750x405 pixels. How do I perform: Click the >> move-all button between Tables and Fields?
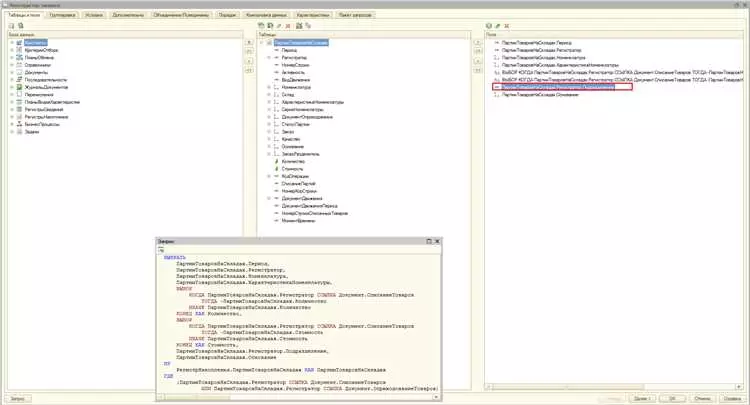click(x=477, y=52)
